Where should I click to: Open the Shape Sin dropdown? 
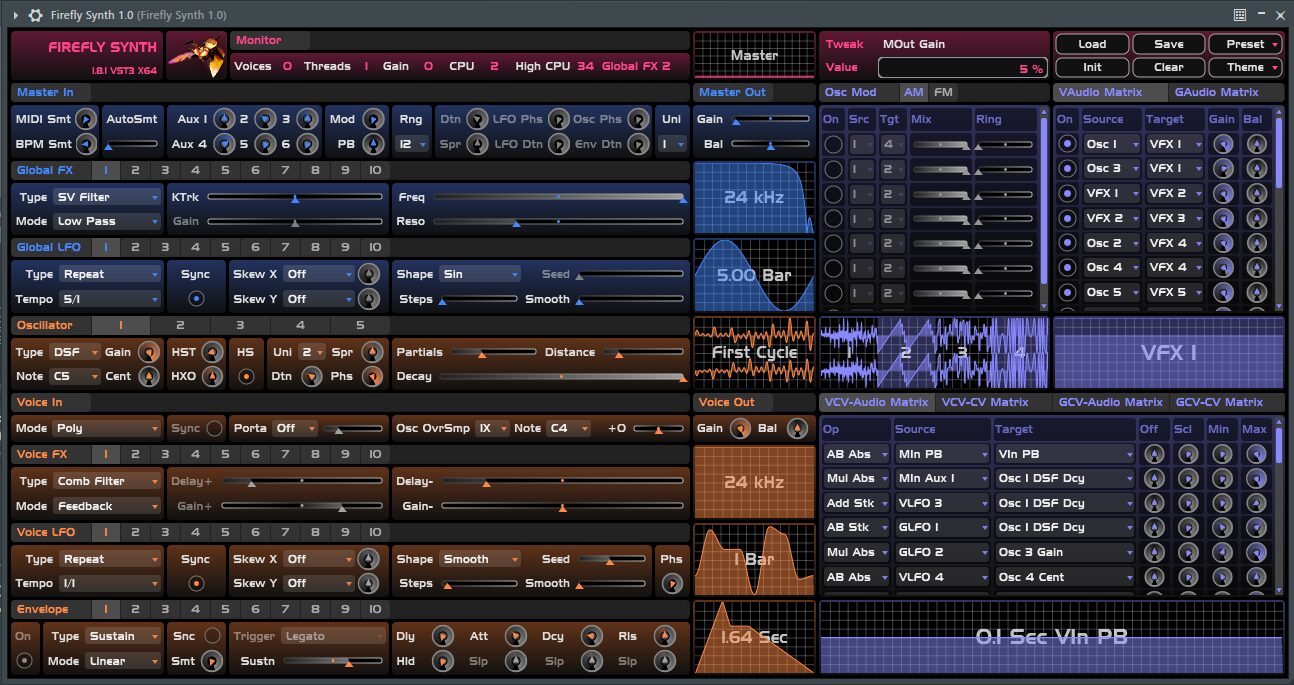click(x=480, y=274)
